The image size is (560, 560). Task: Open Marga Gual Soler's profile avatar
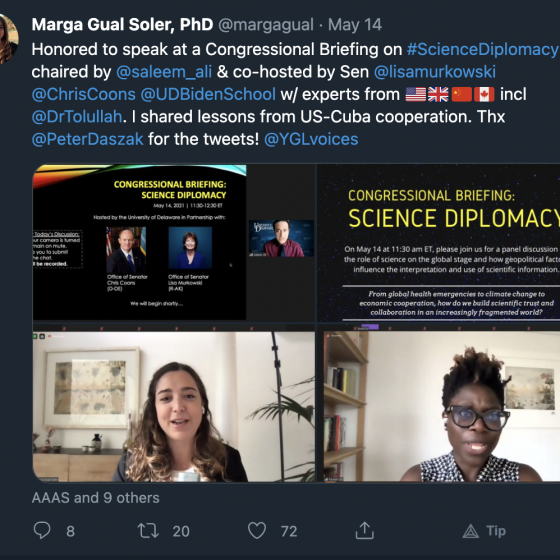coord(8,39)
